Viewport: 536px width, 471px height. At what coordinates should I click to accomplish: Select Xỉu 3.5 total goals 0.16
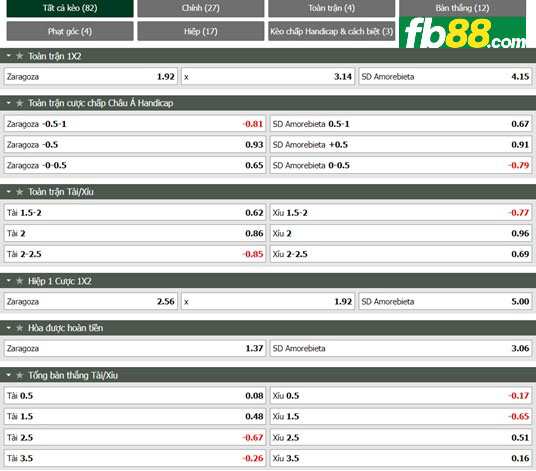(x=401, y=458)
